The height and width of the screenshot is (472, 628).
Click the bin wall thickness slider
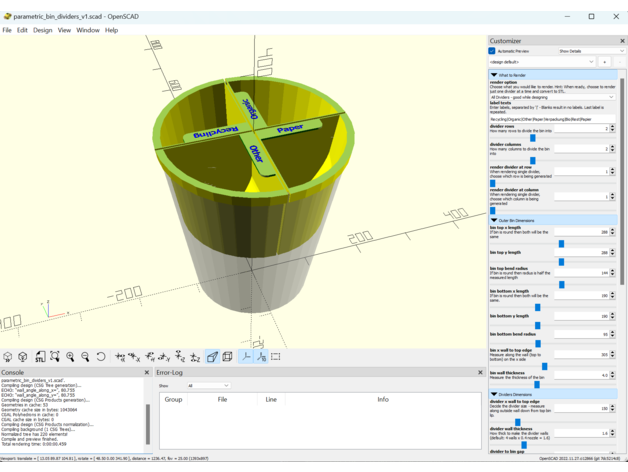coord(536,384)
